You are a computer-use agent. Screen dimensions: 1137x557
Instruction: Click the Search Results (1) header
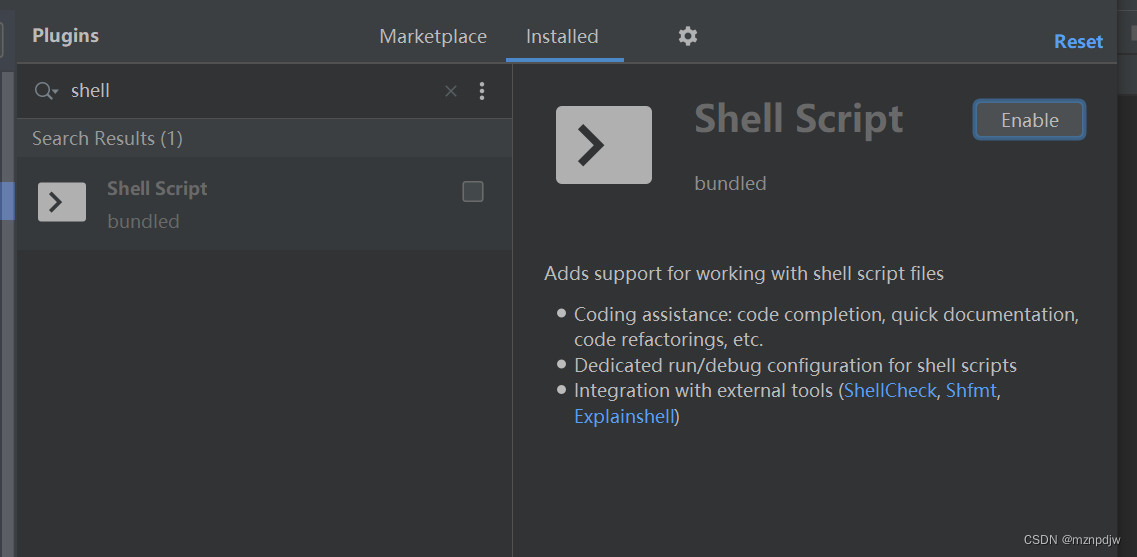107,139
